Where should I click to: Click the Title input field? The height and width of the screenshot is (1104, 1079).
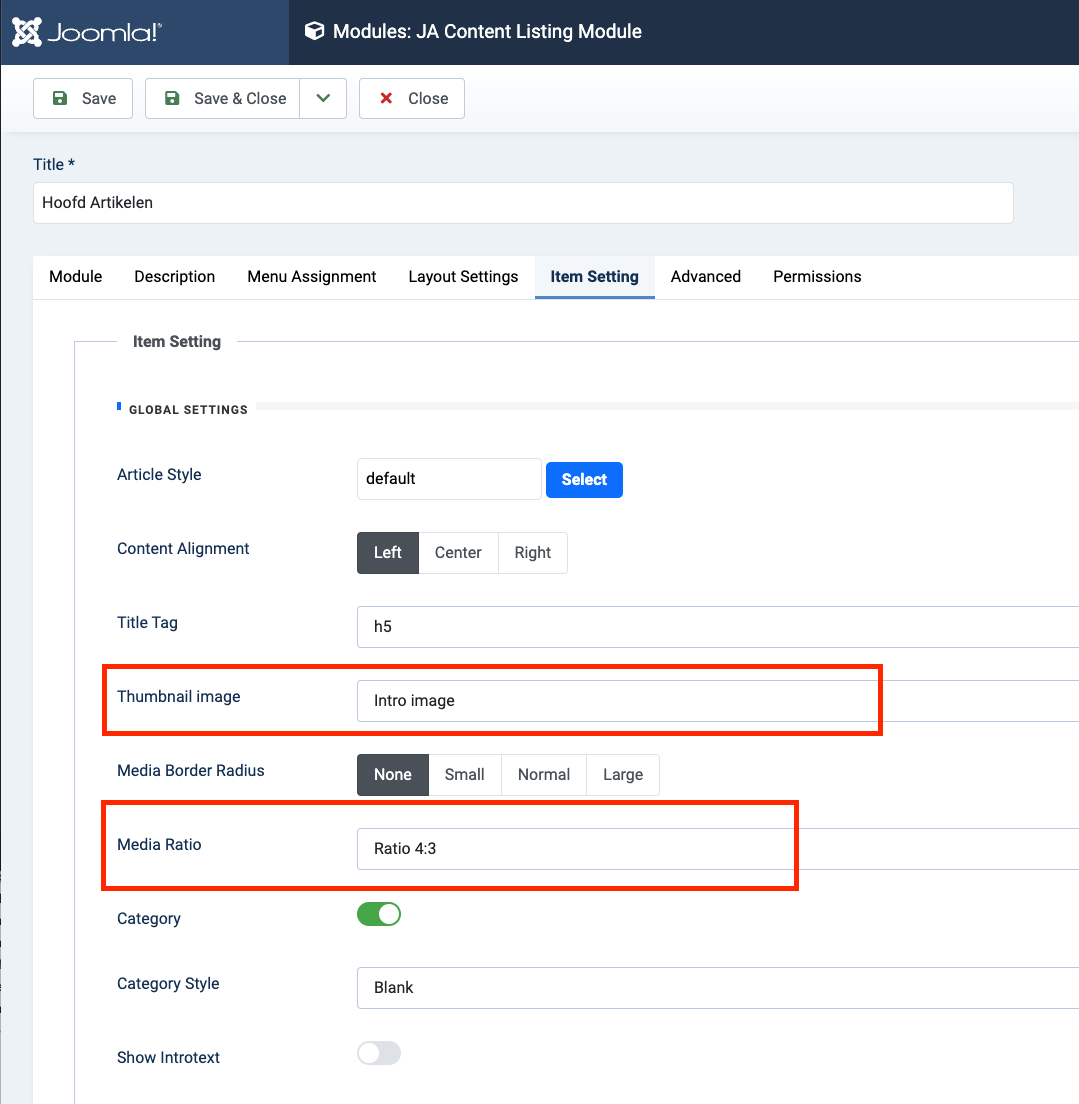click(523, 202)
